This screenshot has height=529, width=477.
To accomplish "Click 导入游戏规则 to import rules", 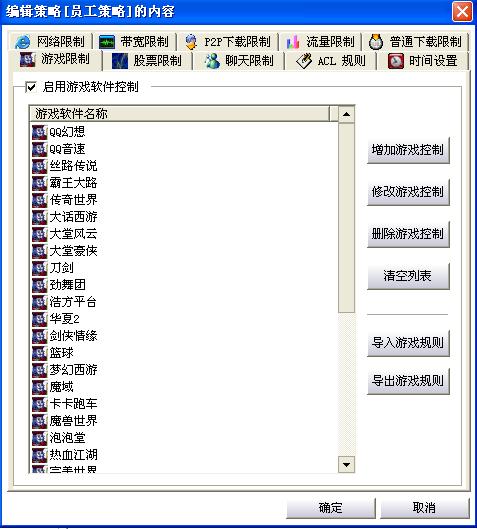I will pos(408,343).
